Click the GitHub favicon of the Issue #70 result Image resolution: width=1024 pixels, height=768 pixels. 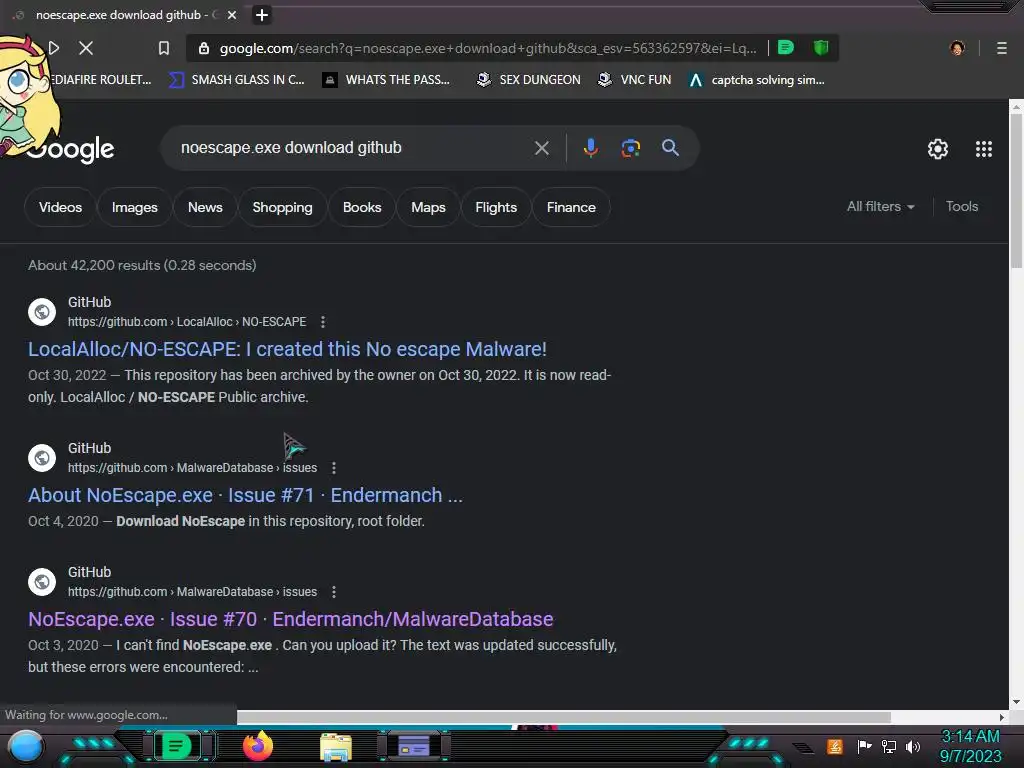[42, 582]
